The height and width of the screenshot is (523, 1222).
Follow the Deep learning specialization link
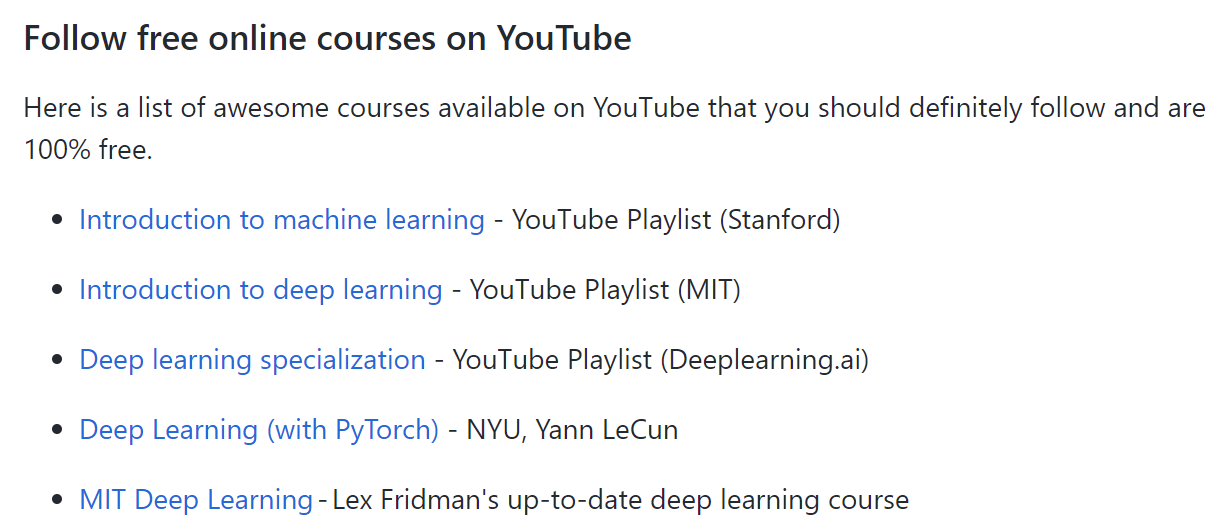(252, 360)
